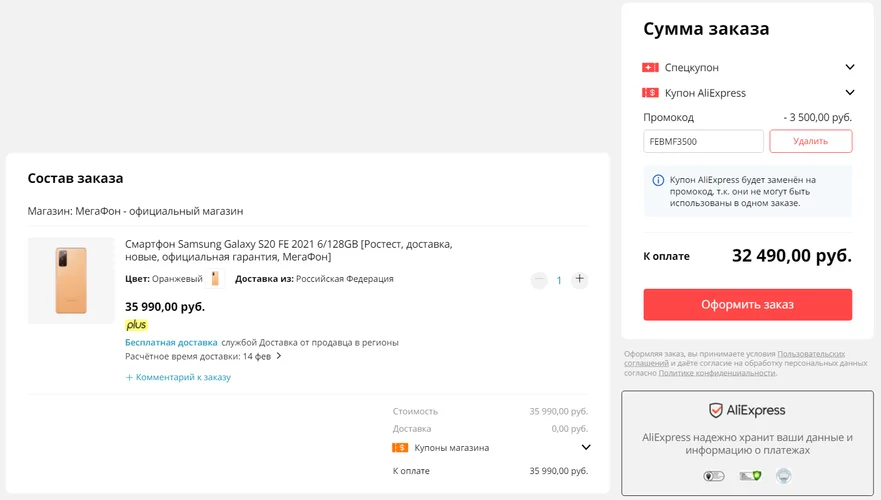Expand the Спецкупон dropdown chevron
Viewport: 881px width, 500px height.
[x=850, y=67]
